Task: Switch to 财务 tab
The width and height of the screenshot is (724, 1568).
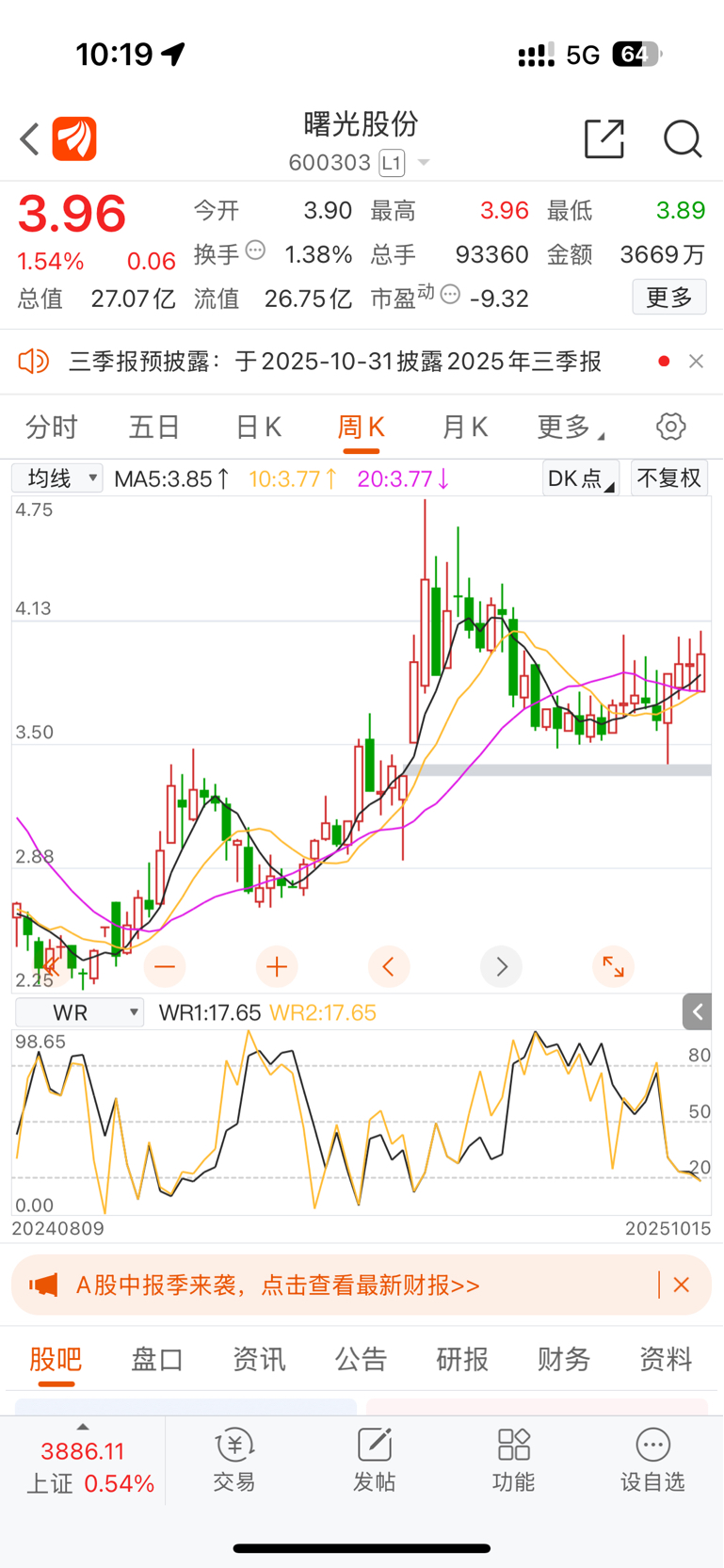Action: pyautogui.click(x=564, y=1360)
